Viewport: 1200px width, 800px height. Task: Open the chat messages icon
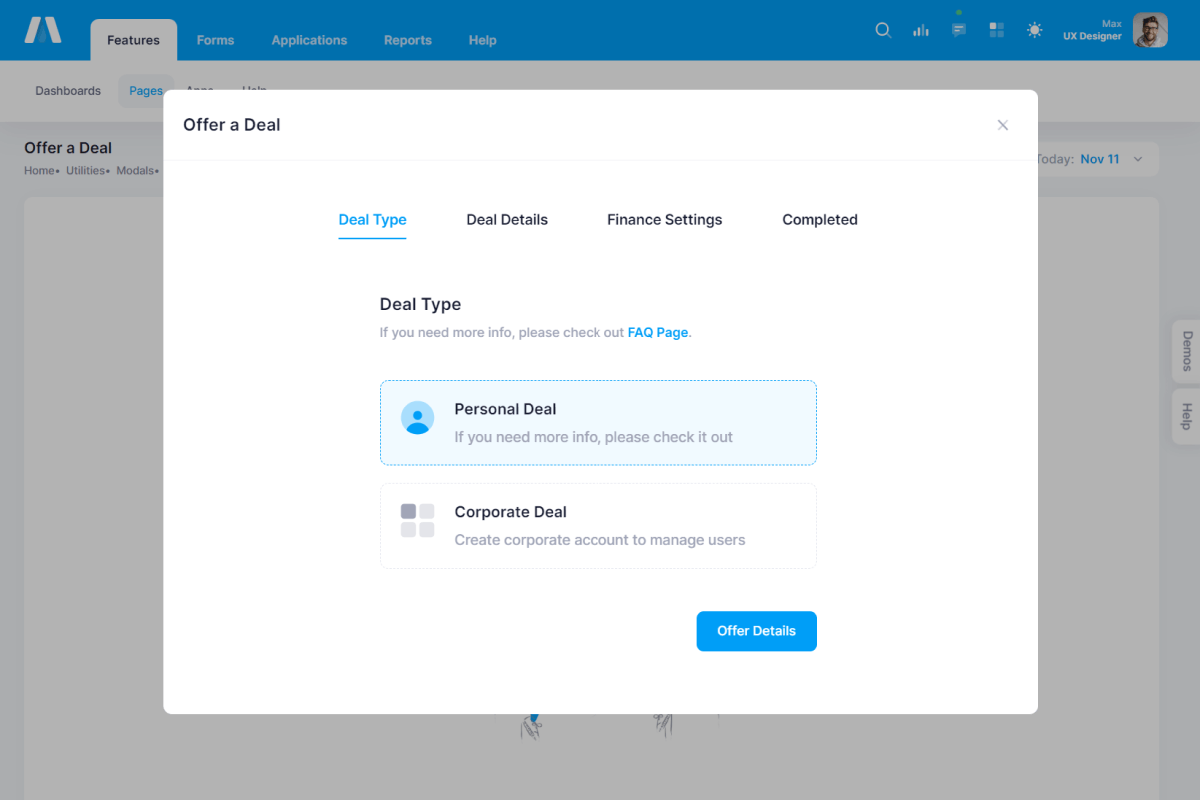(x=959, y=30)
